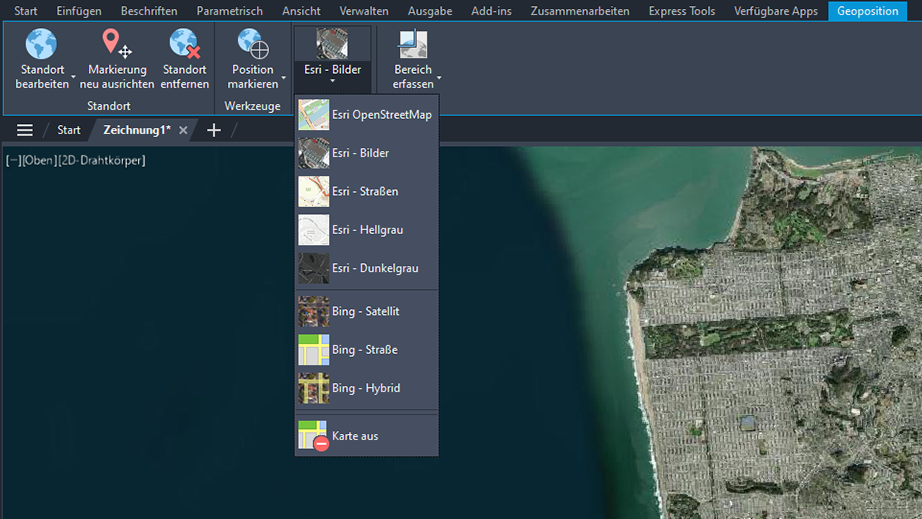The width and height of the screenshot is (922, 519).
Task: Open the Beschriften ribbon tab
Action: pyautogui.click(x=149, y=11)
